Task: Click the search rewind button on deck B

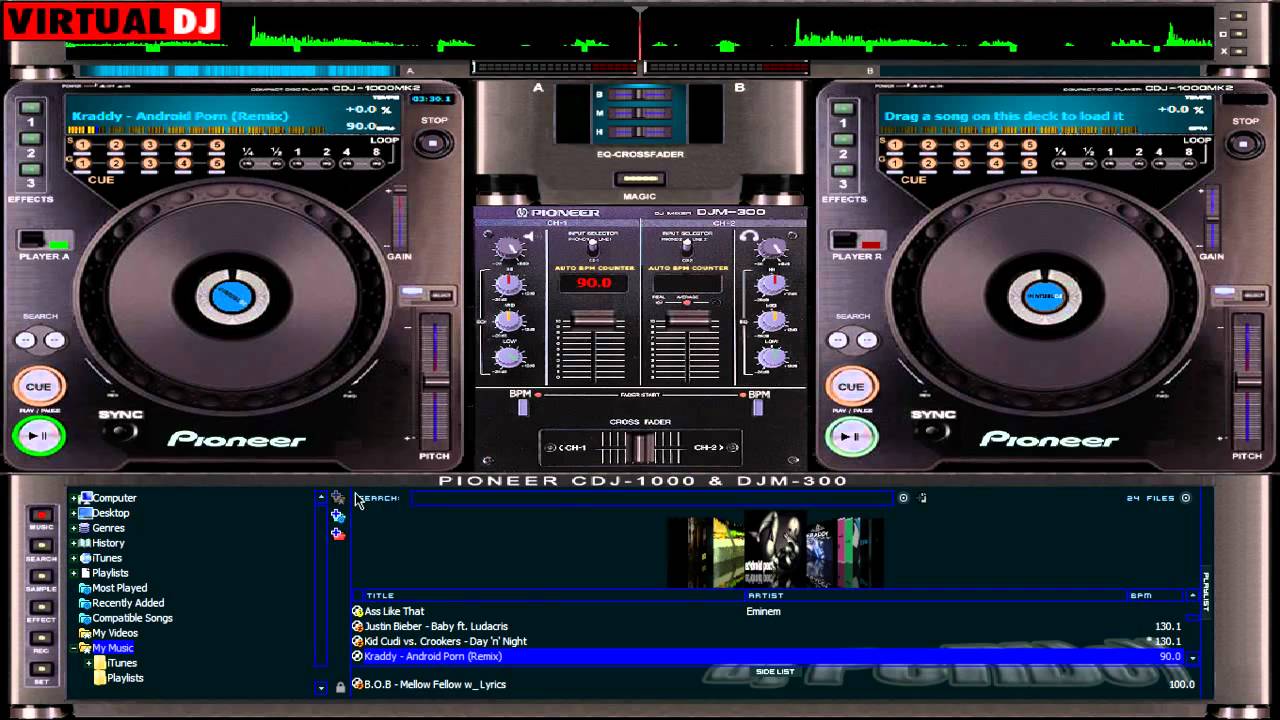Action: tap(839, 340)
